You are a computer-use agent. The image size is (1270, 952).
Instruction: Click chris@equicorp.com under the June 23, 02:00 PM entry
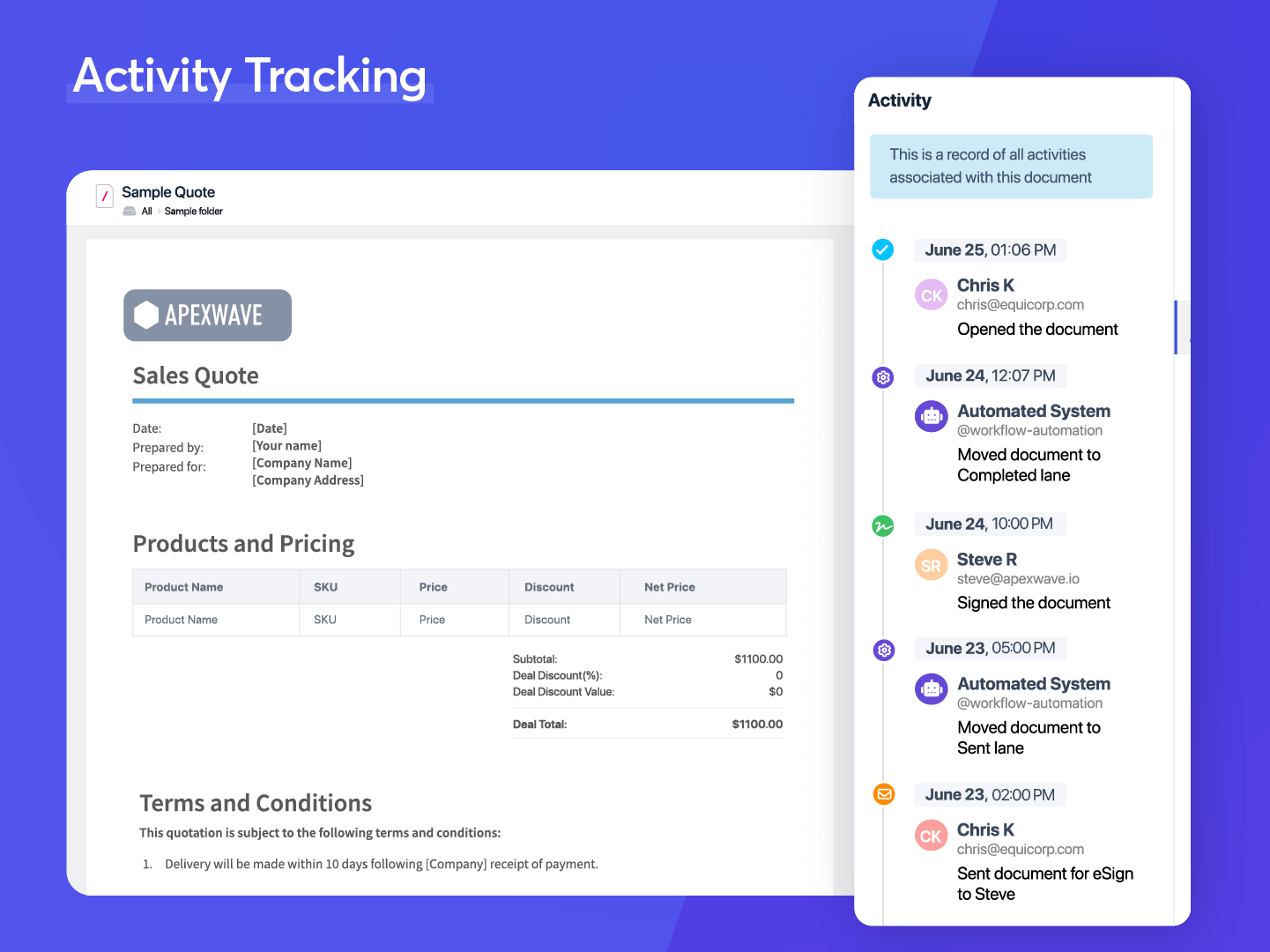point(1021,850)
